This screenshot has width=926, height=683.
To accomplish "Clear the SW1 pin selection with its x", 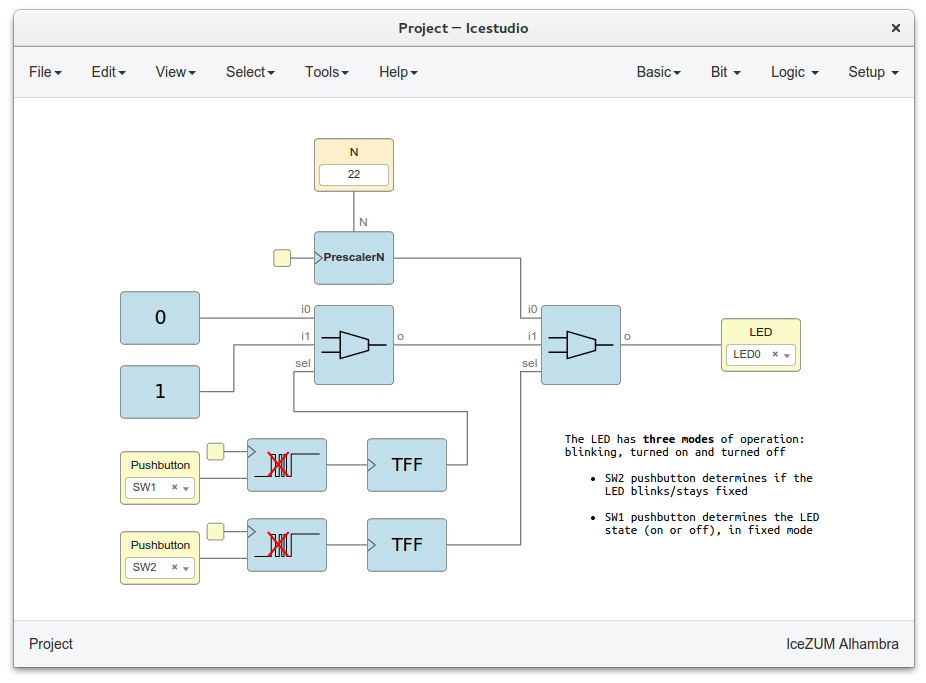I will 174,487.
